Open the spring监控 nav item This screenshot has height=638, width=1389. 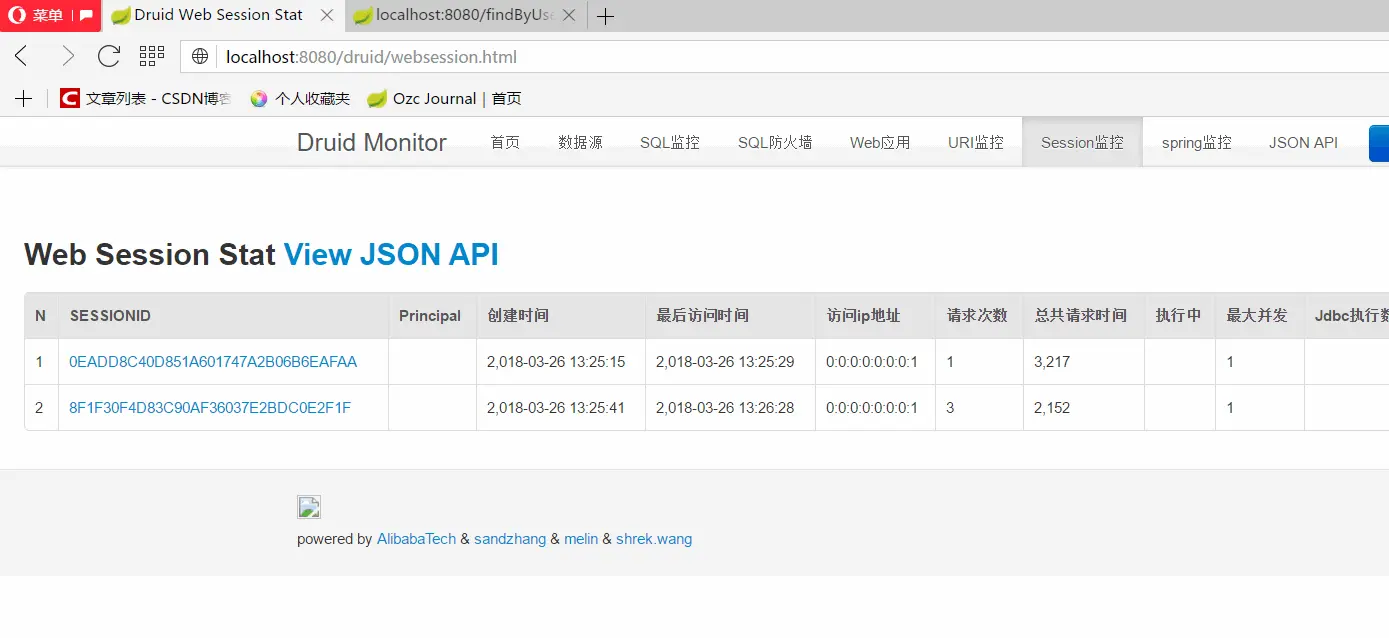coord(1196,142)
